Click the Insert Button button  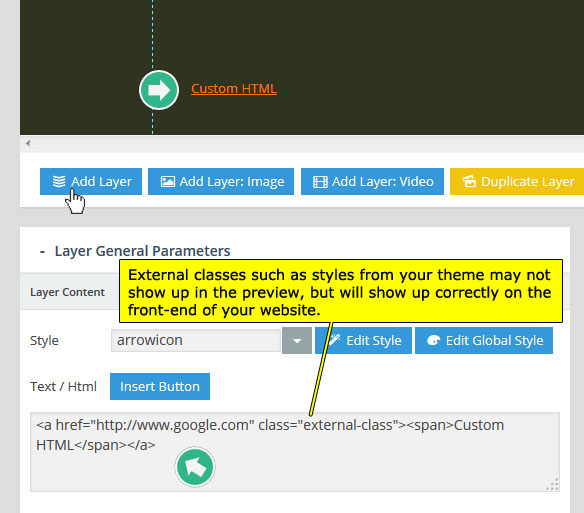tap(160, 386)
